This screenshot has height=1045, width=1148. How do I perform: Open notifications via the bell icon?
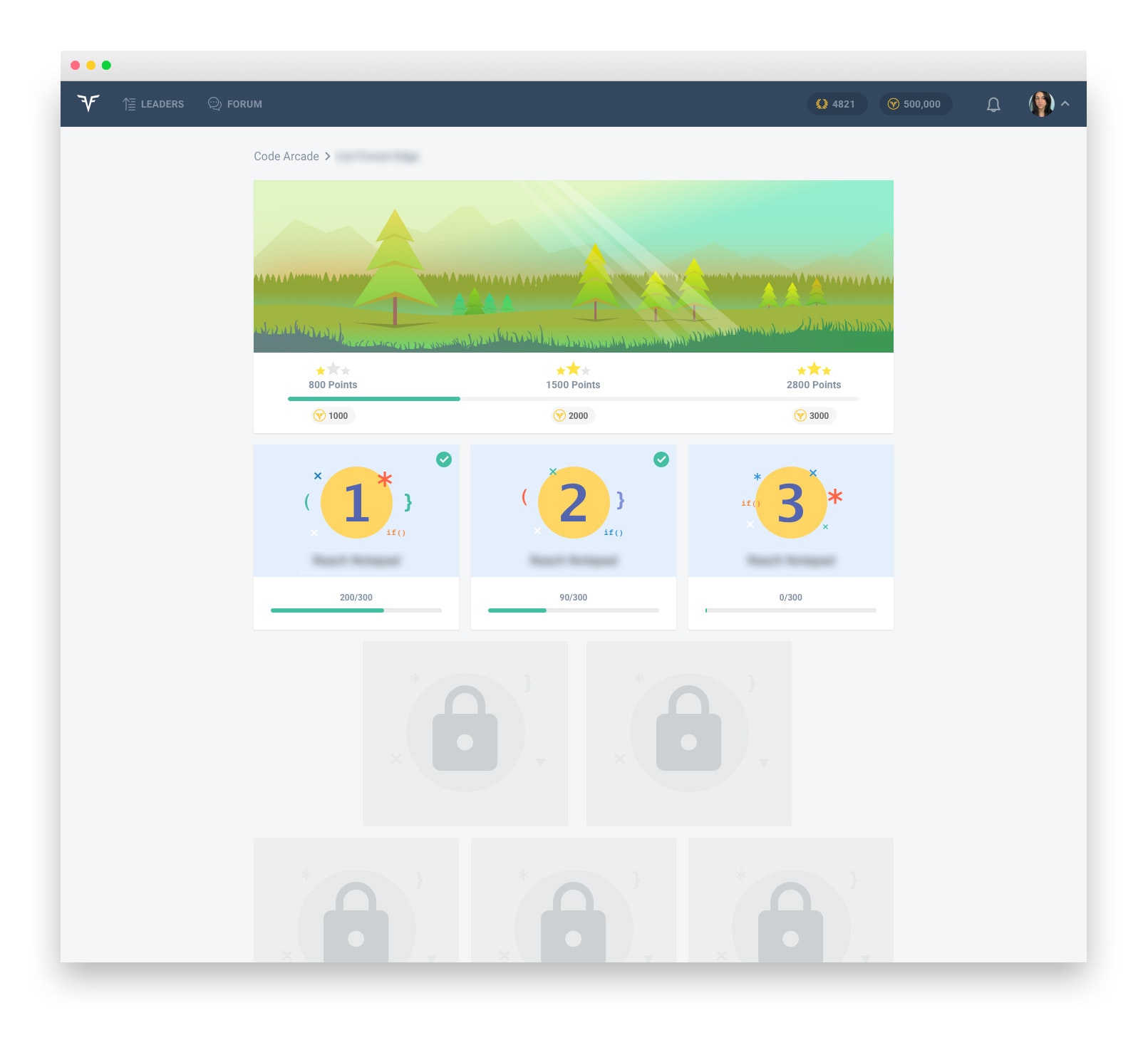[x=992, y=104]
